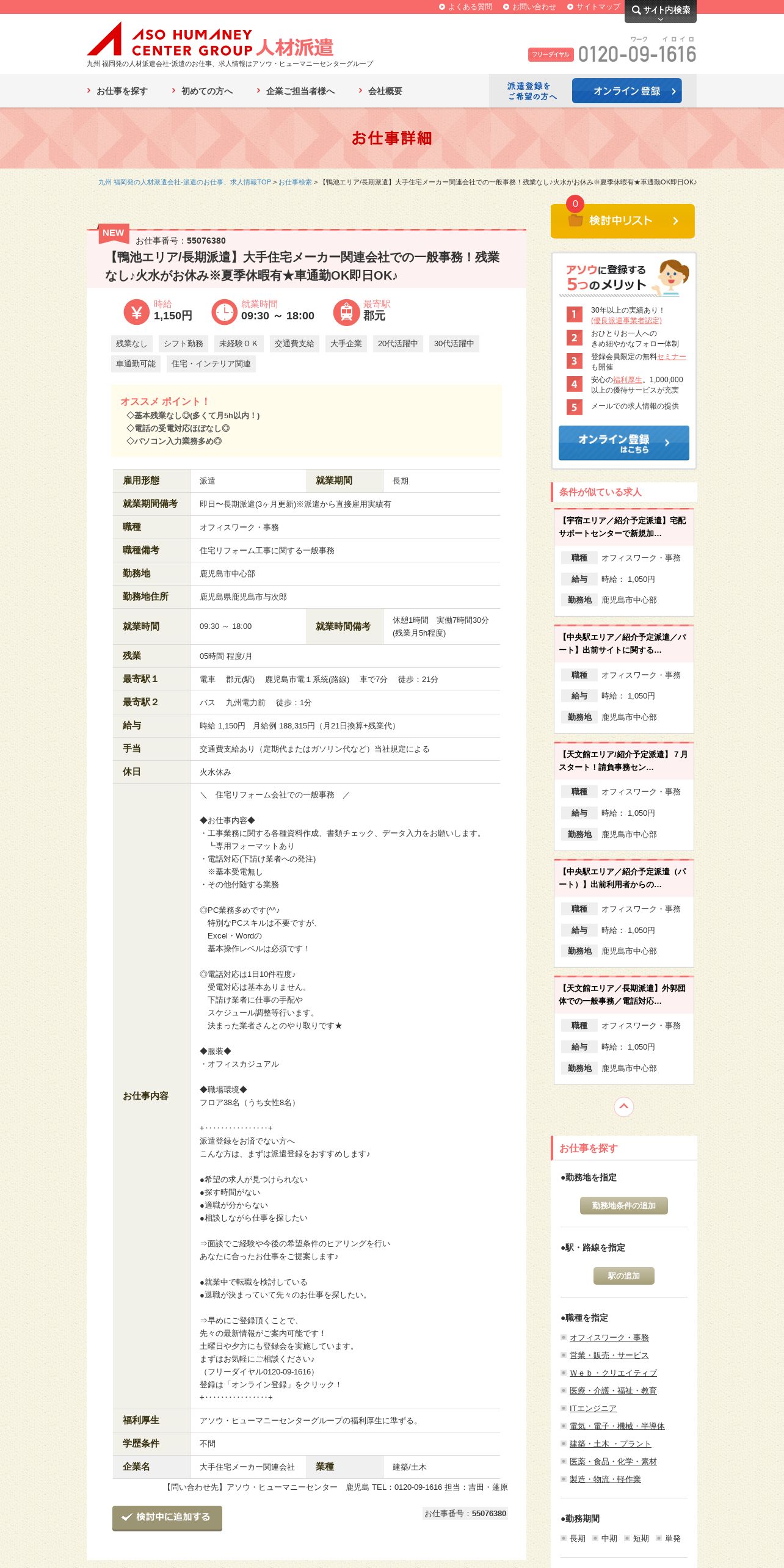
Task: Open similar job 中央駅エリア 出前利用者からの
Action: [623, 878]
